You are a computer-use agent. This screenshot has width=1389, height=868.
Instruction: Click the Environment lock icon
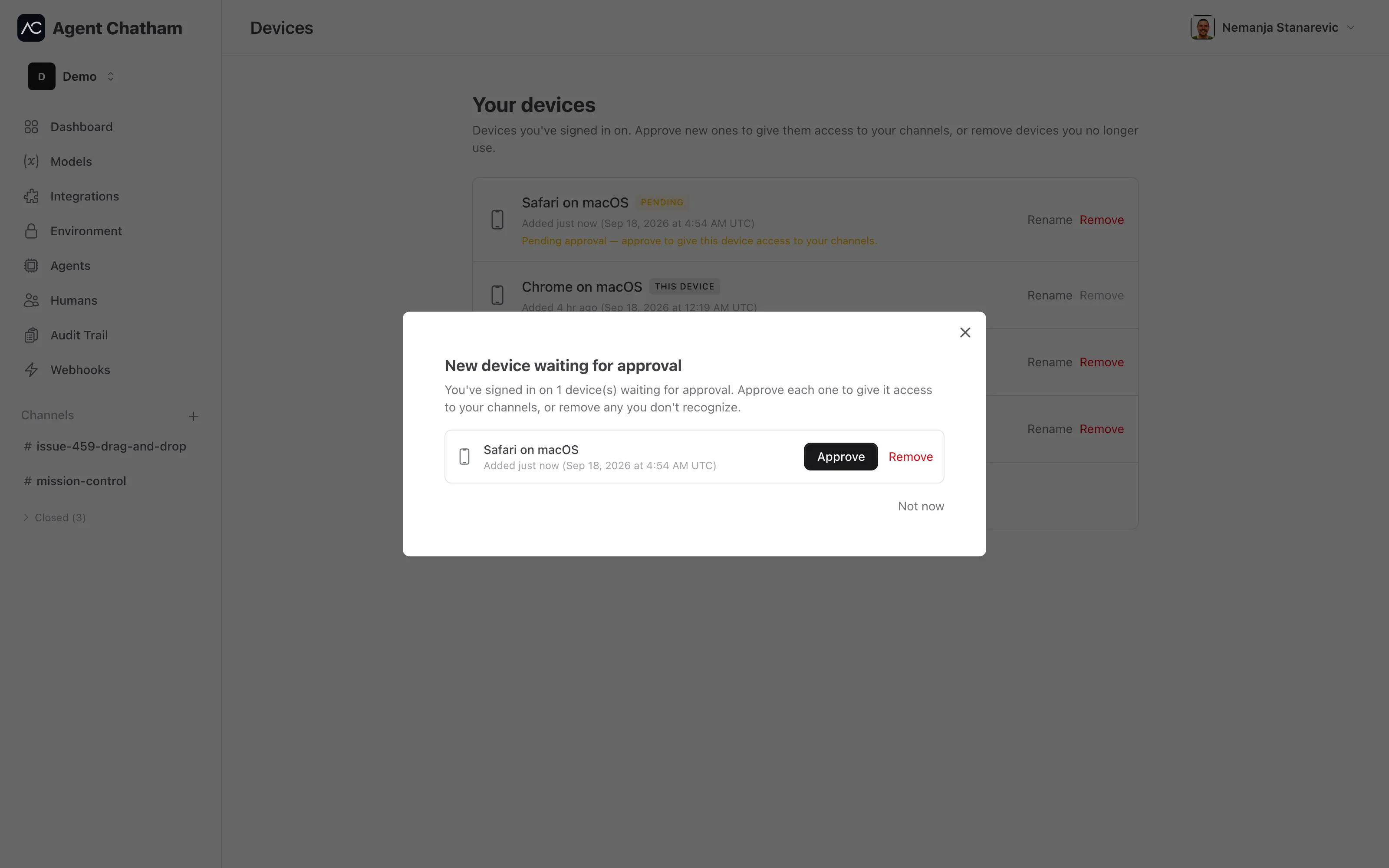point(31,231)
